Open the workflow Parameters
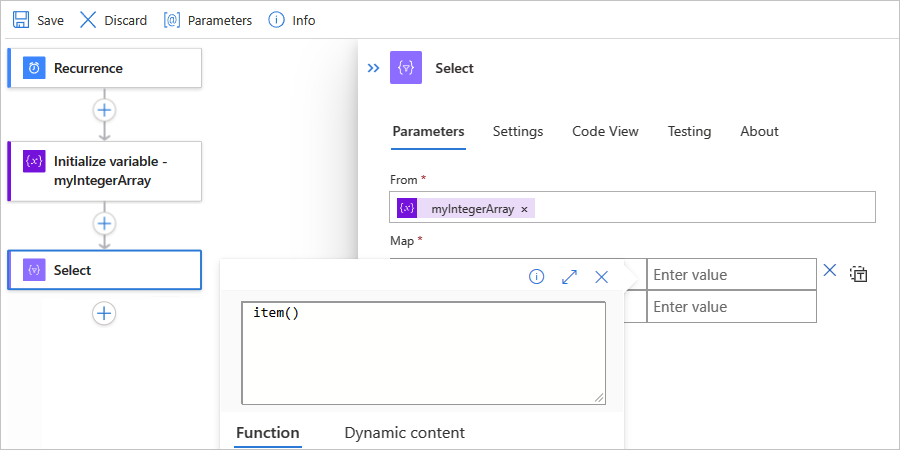The height and width of the screenshot is (450, 900). click(208, 20)
